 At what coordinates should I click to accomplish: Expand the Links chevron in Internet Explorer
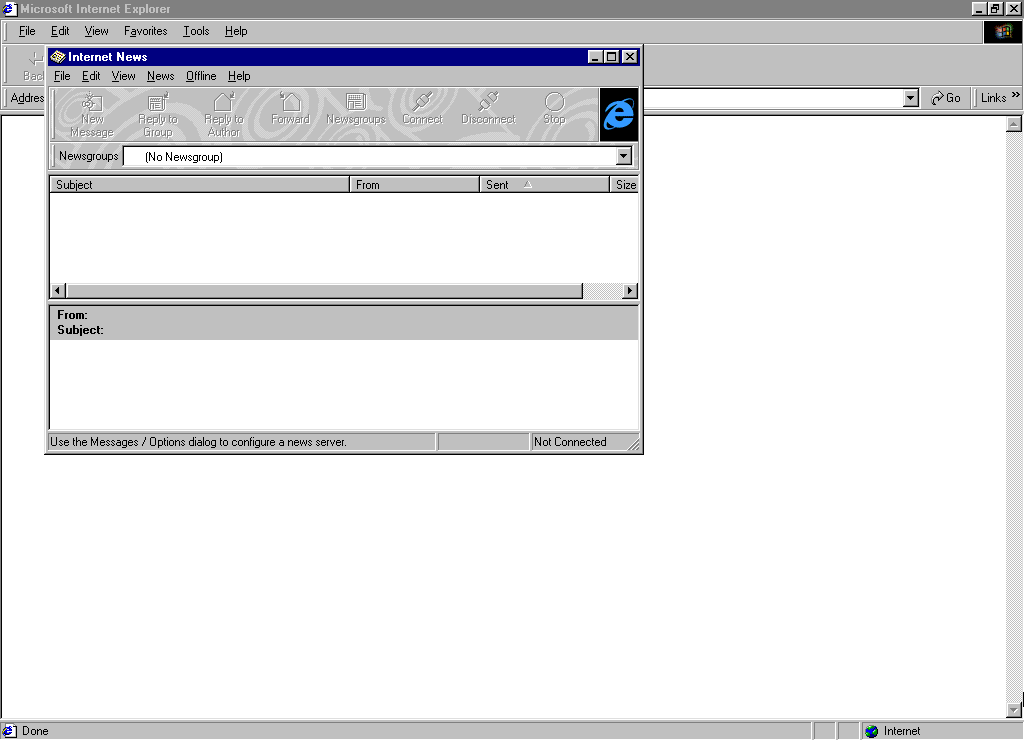click(x=1016, y=95)
